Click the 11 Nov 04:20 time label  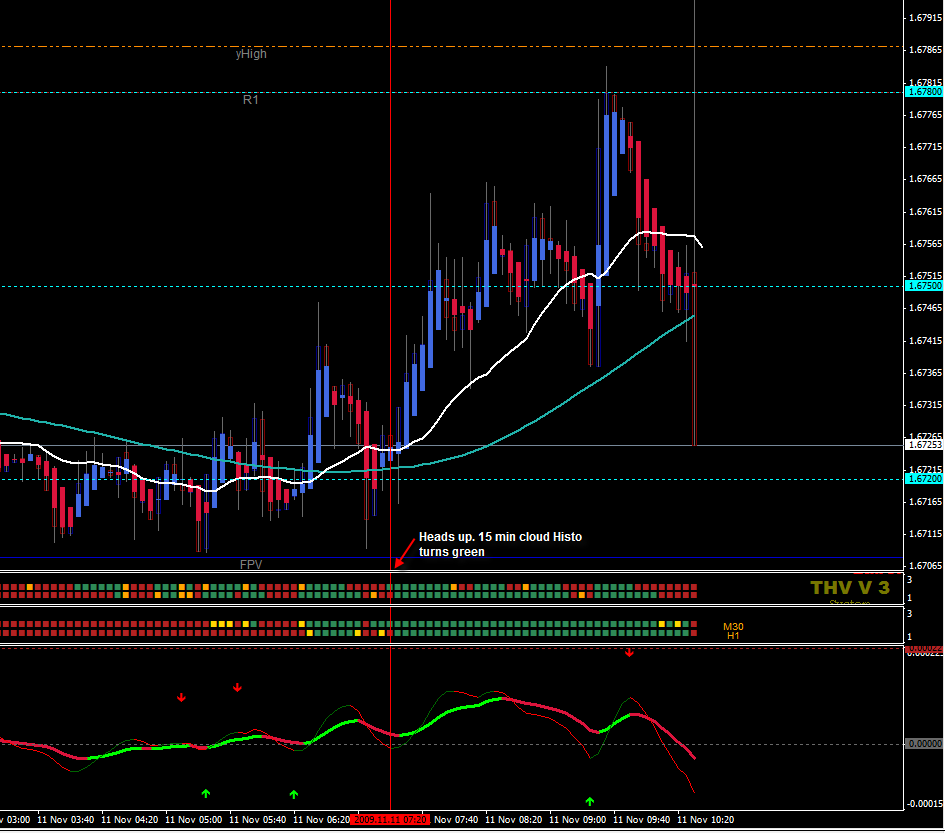point(130,820)
